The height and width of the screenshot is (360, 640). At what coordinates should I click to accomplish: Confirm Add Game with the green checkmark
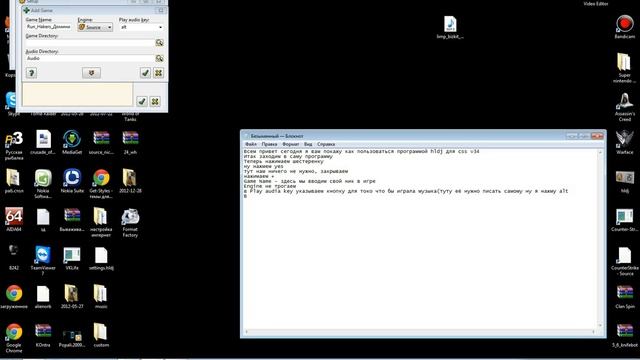click(145, 73)
